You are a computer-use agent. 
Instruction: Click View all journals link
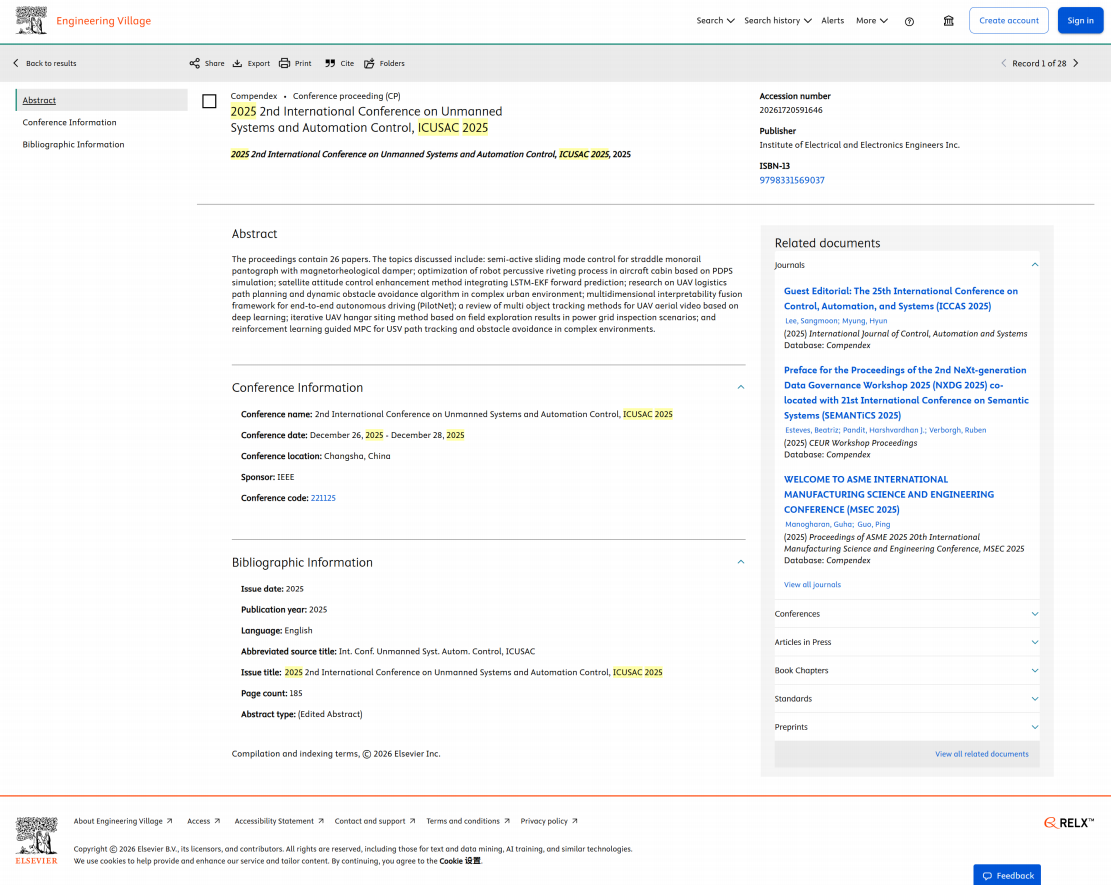(812, 585)
